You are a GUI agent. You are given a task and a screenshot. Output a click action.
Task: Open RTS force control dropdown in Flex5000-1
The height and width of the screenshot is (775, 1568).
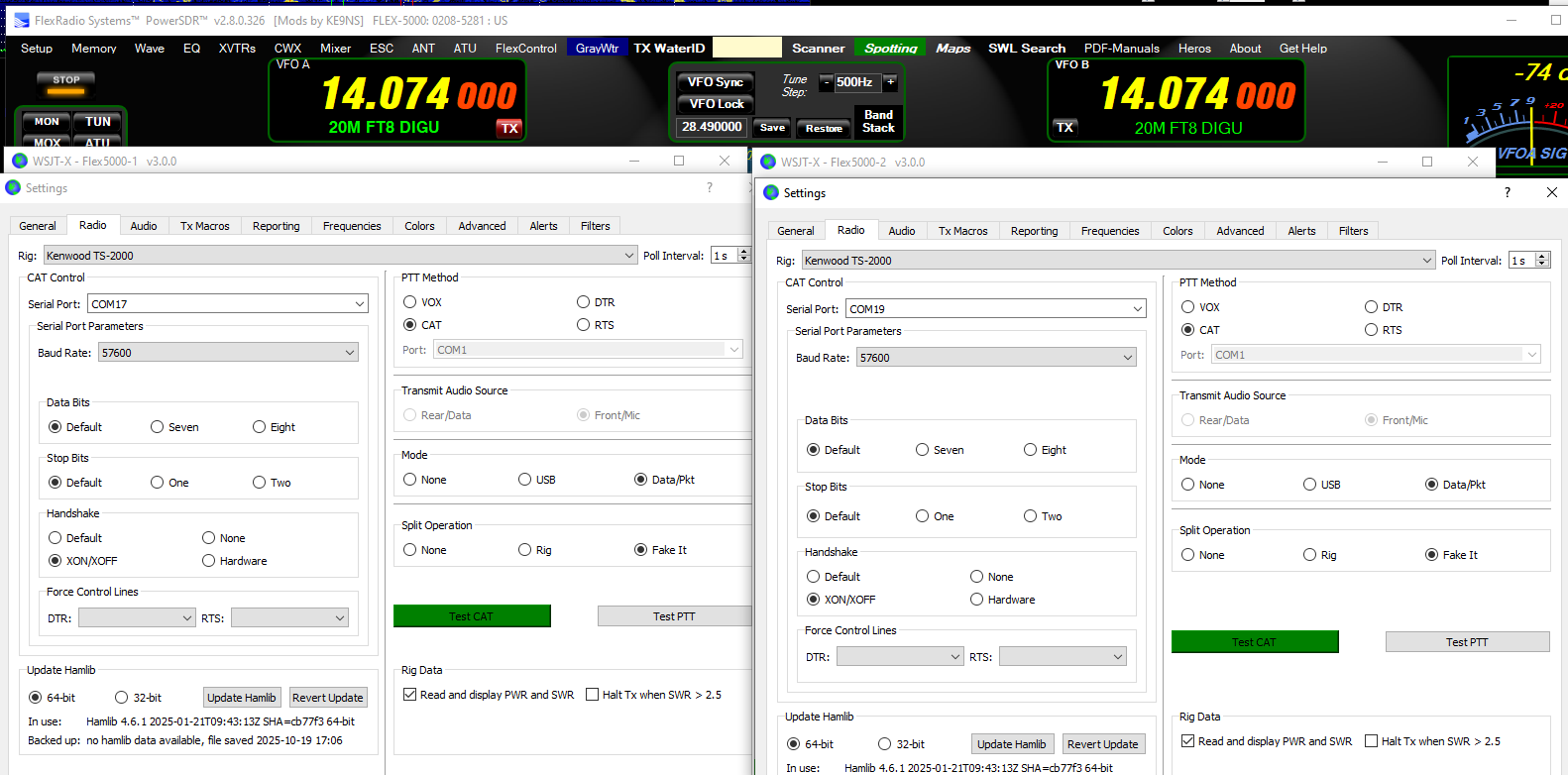pyautogui.click(x=289, y=618)
